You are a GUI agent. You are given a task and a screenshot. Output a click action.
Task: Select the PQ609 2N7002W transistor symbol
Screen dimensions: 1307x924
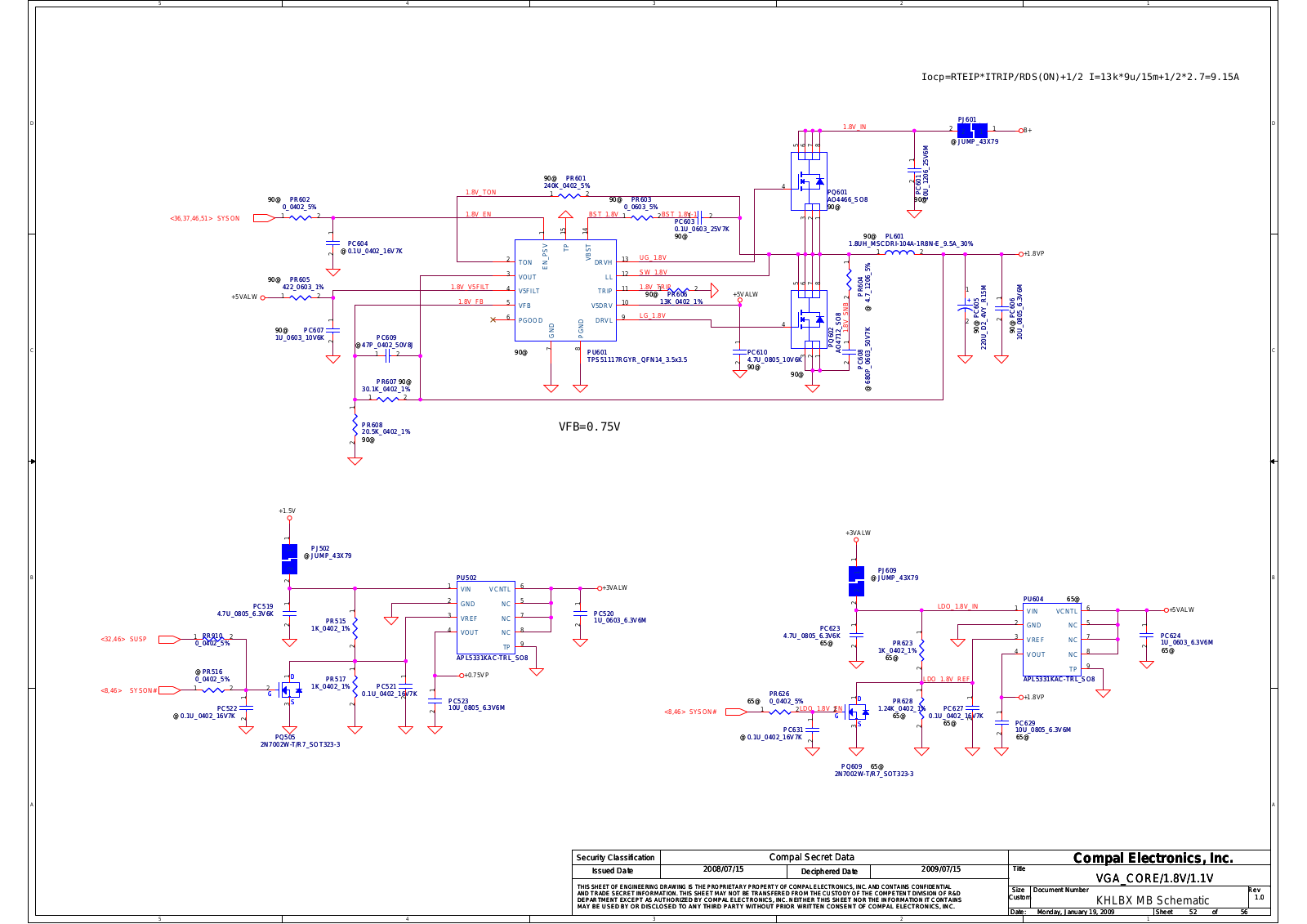[x=857, y=712]
